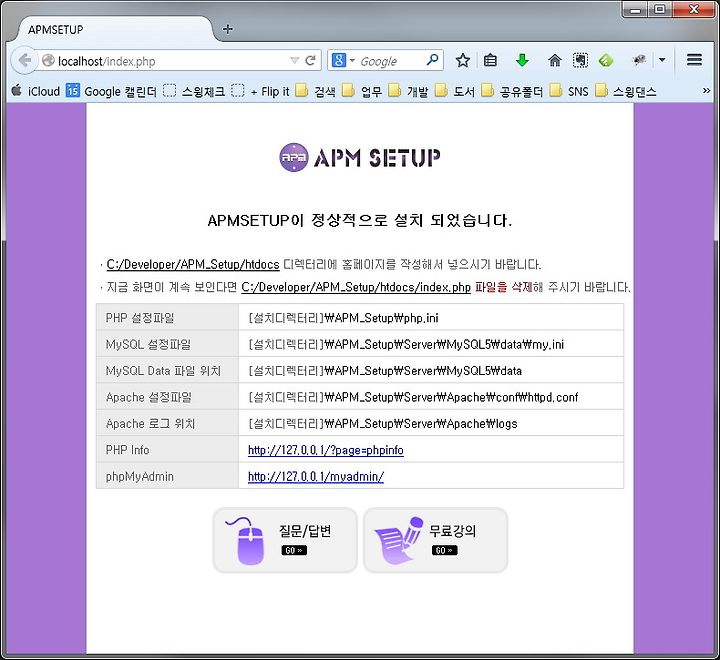
Task: Open a new tab with plus button
Action: [227, 29]
